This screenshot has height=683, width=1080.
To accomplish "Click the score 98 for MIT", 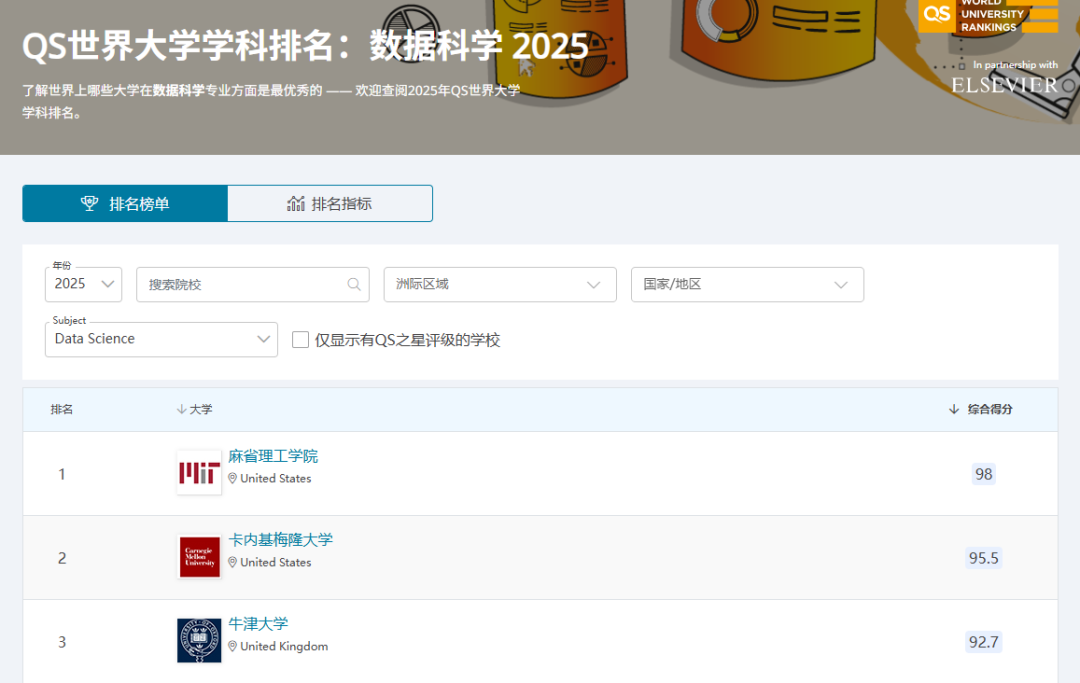I will pyautogui.click(x=984, y=474).
